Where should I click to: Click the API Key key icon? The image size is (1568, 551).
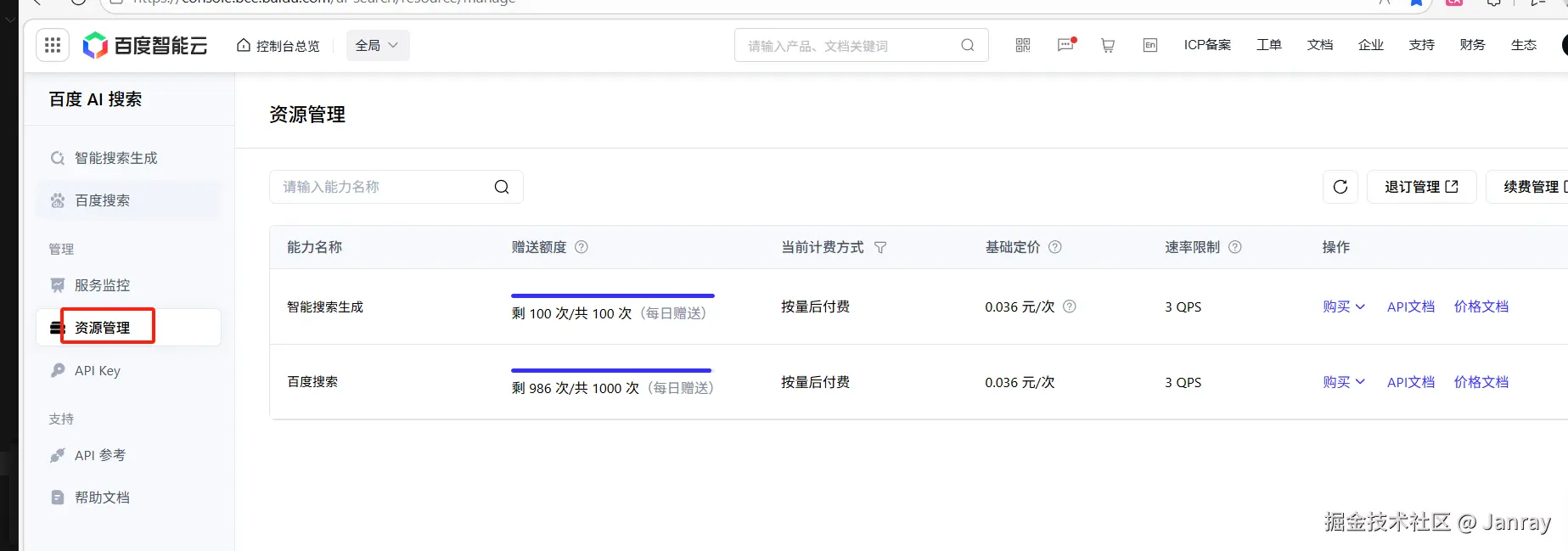click(58, 370)
